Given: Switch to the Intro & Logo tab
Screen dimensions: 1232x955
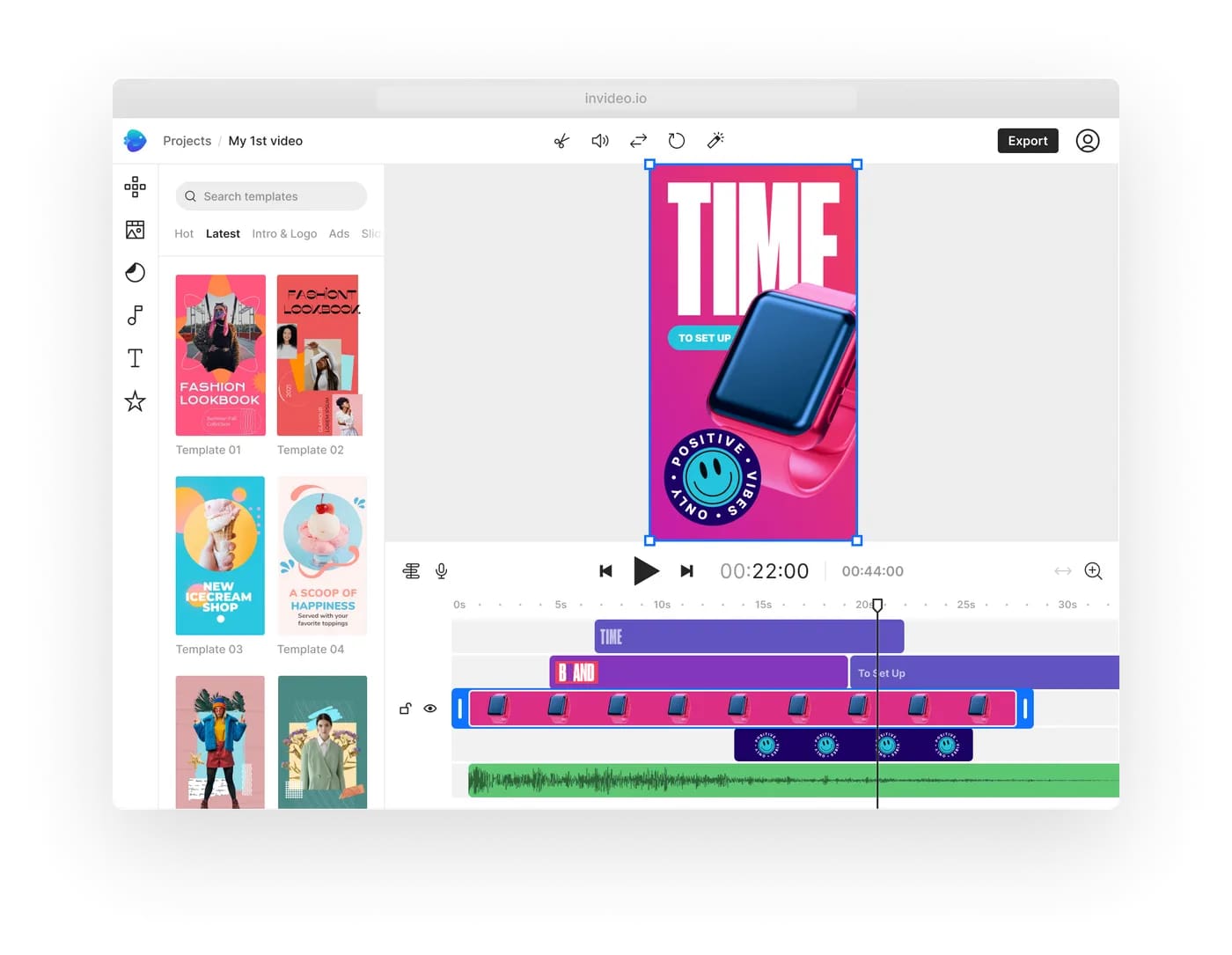Looking at the screenshot, I should pyautogui.click(x=284, y=233).
